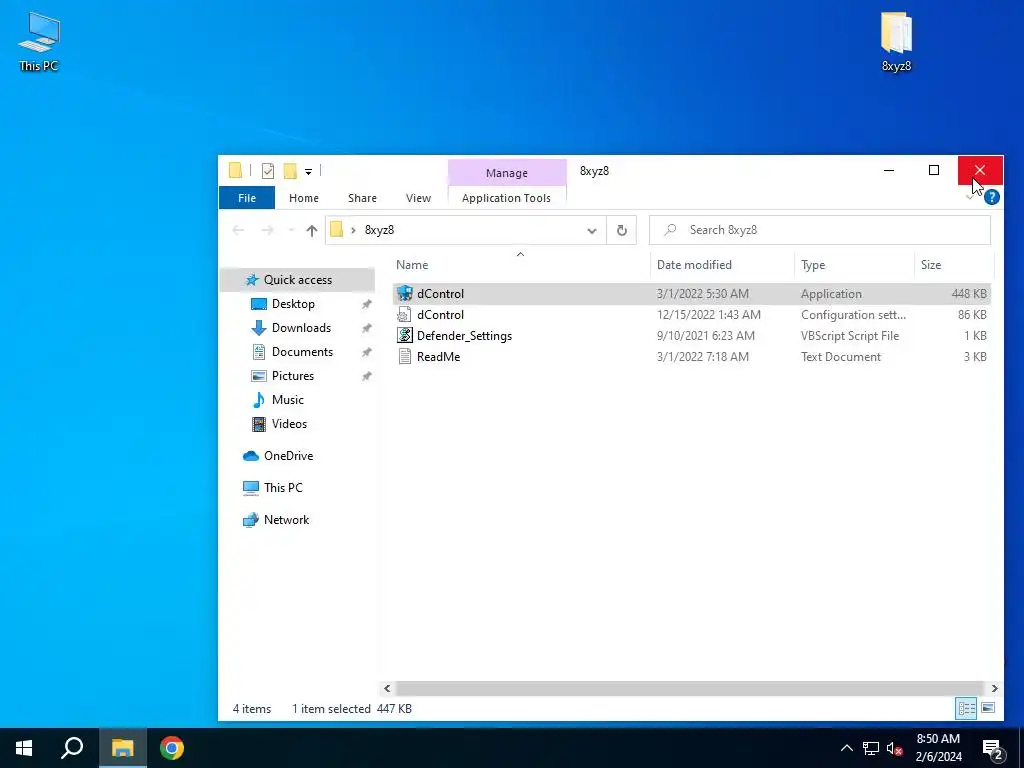Open the File menu

[247, 198]
